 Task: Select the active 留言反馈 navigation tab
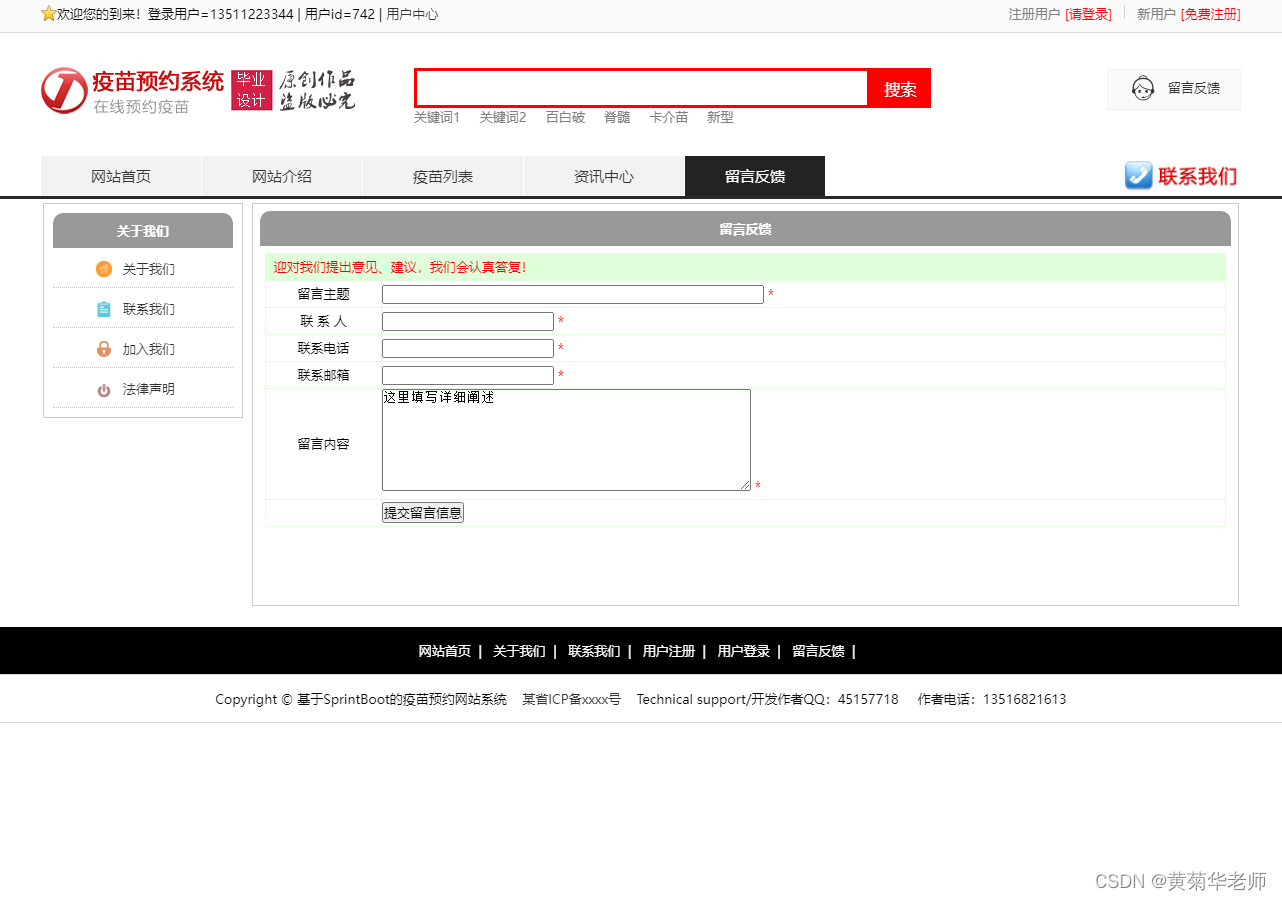click(x=755, y=176)
